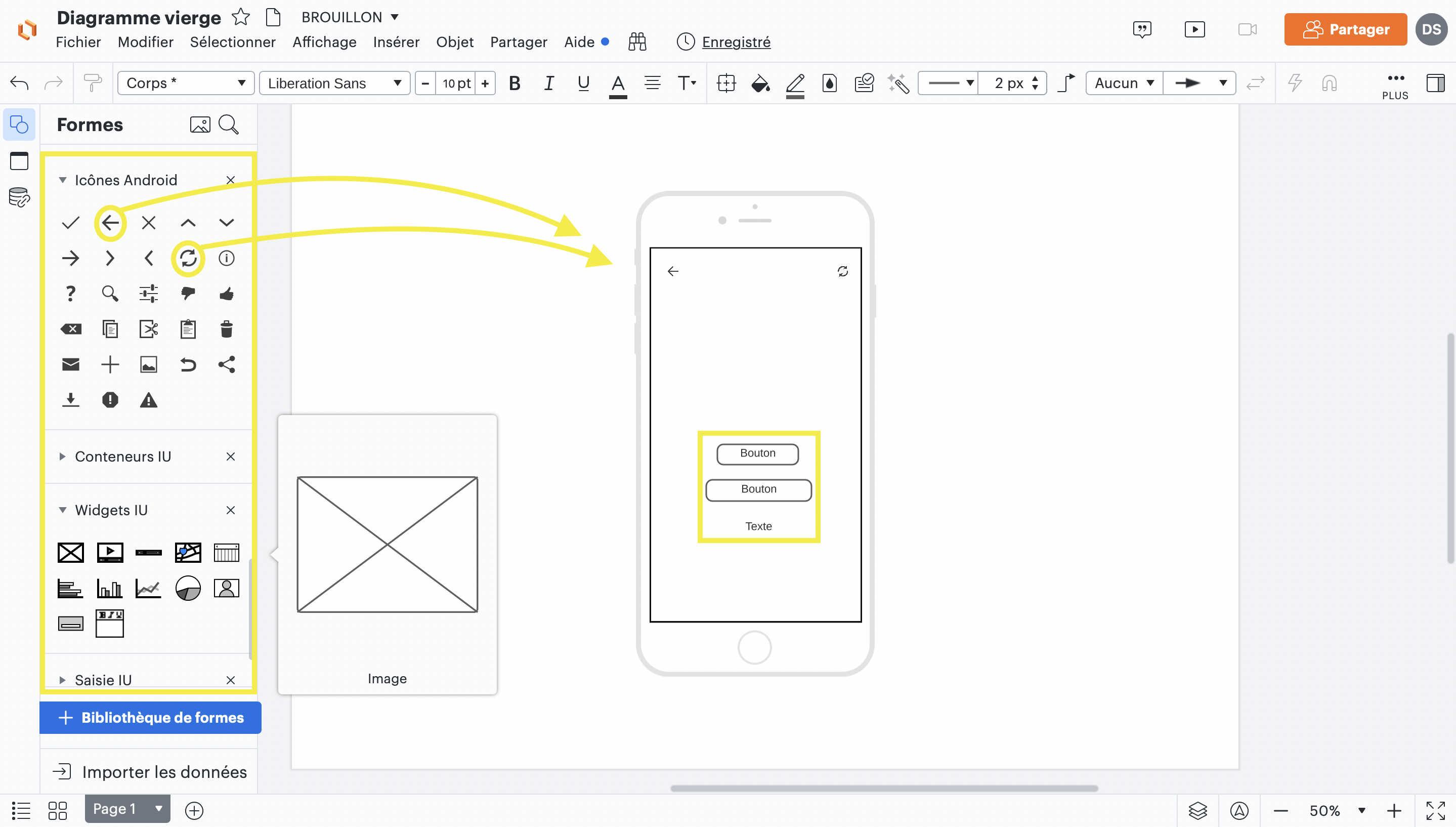Toggle underline text formatting
The height and width of the screenshot is (827, 1456).
(x=583, y=84)
